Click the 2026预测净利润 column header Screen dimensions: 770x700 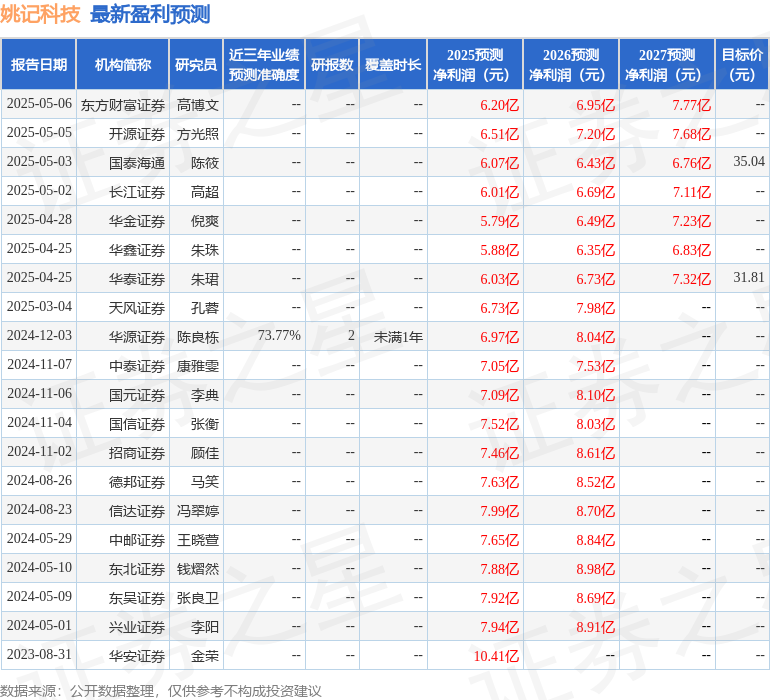click(571, 64)
